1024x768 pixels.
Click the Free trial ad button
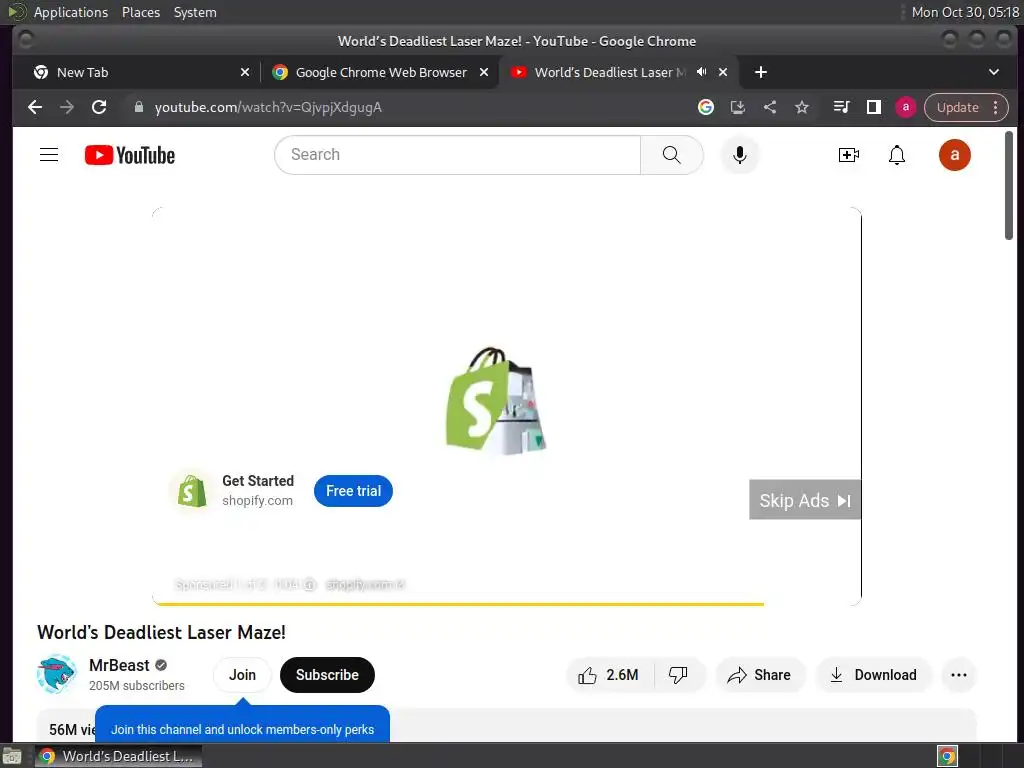353,491
